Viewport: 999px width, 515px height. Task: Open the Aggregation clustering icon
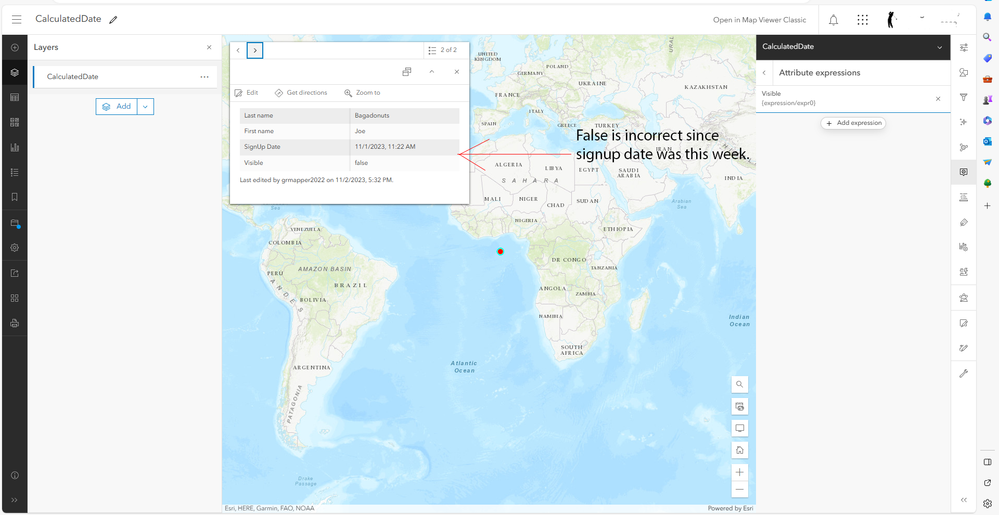coord(963,147)
